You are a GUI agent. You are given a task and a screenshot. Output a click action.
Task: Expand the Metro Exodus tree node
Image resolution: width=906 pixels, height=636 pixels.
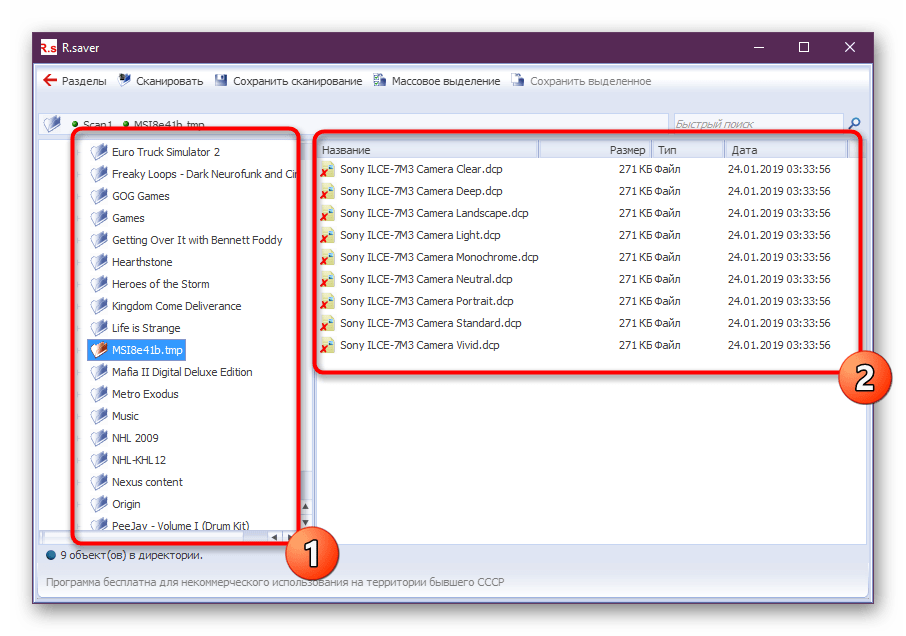coord(79,396)
